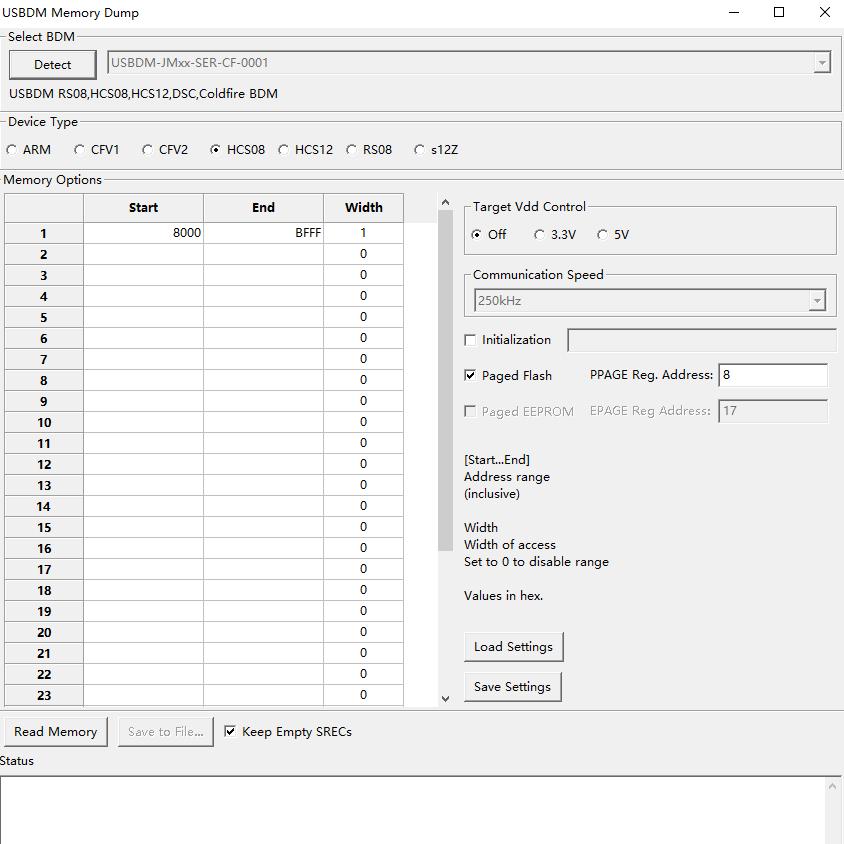Screen dimensions: 844x844
Task: Select the s12Z device type
Action: tap(419, 149)
